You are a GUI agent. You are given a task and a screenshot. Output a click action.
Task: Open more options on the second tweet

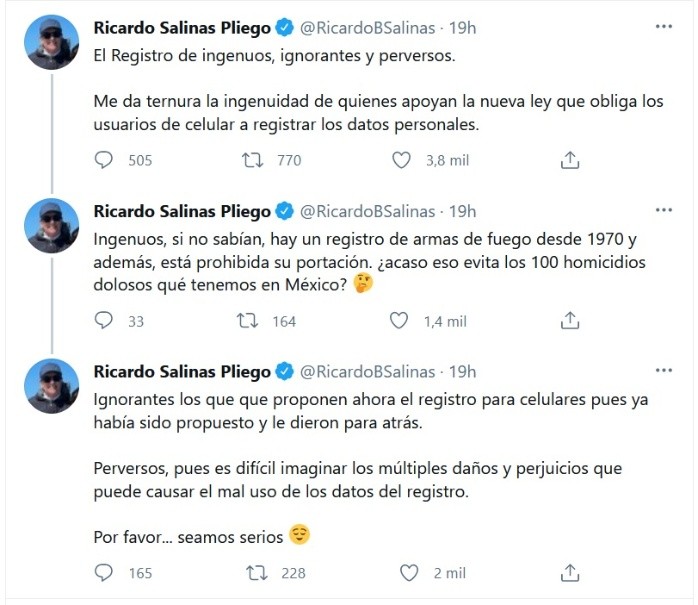click(x=664, y=210)
